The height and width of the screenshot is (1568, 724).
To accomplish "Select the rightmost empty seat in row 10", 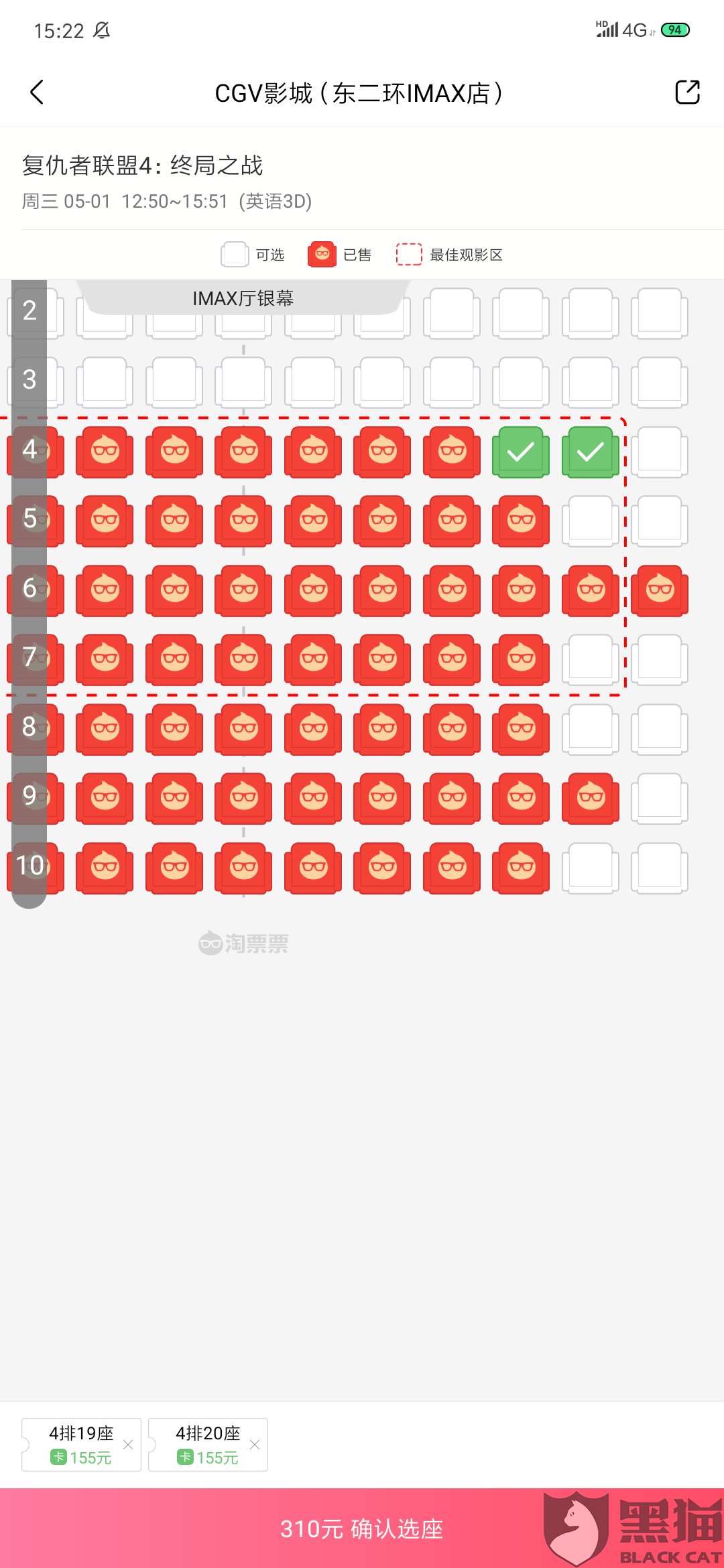I will click(660, 868).
